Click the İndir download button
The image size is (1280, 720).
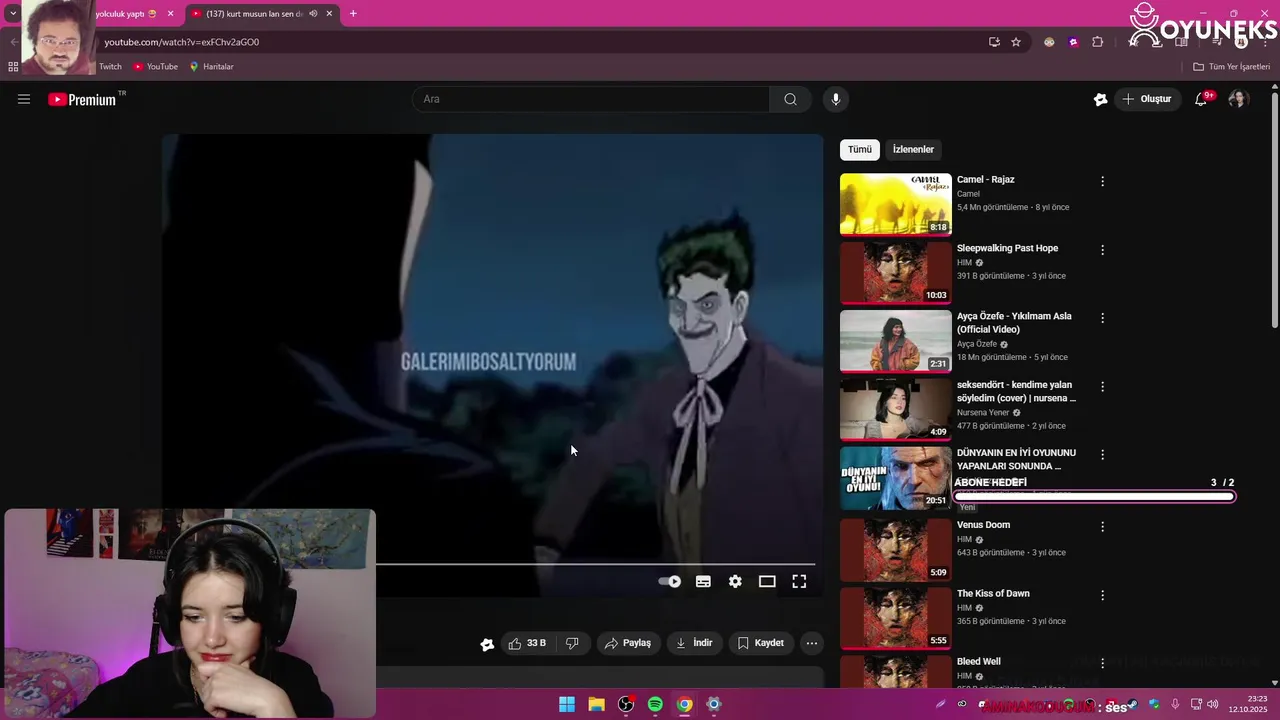click(694, 643)
